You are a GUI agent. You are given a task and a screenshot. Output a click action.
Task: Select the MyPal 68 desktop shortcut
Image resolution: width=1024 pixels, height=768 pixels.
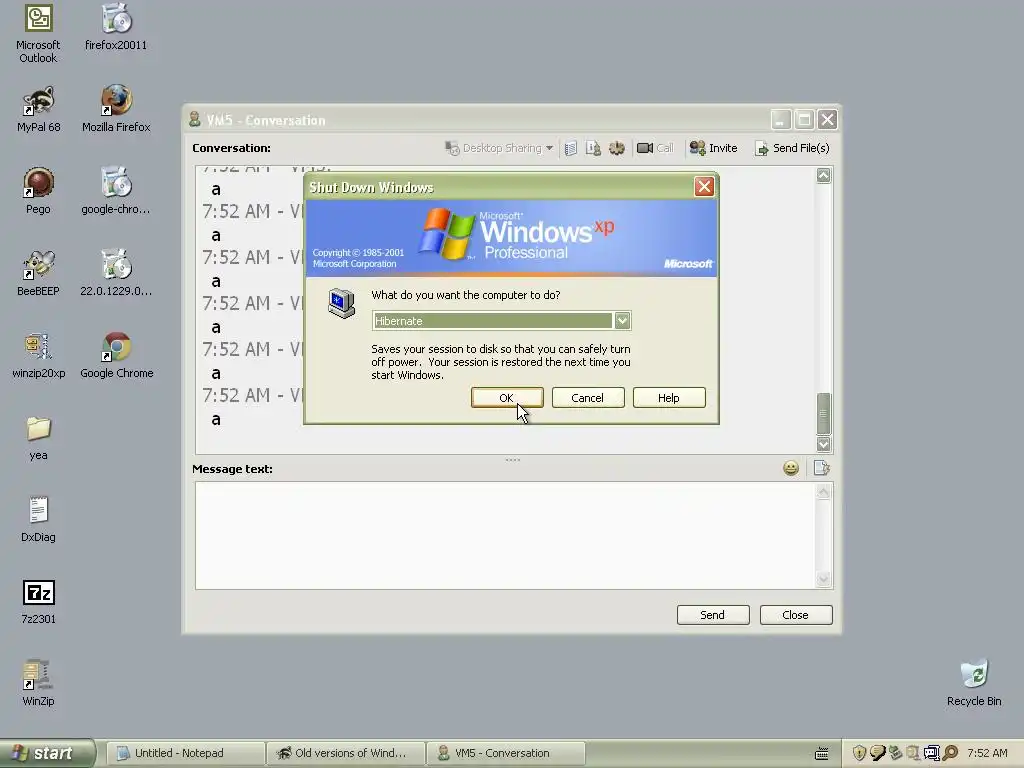pos(39,109)
